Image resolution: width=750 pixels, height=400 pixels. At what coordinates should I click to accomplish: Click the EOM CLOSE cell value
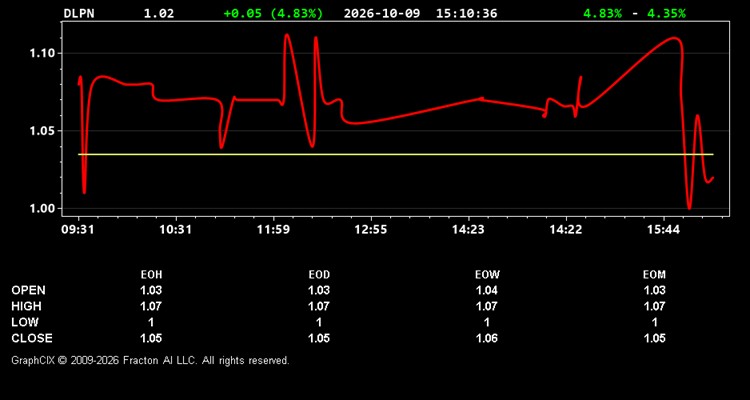[x=654, y=338]
